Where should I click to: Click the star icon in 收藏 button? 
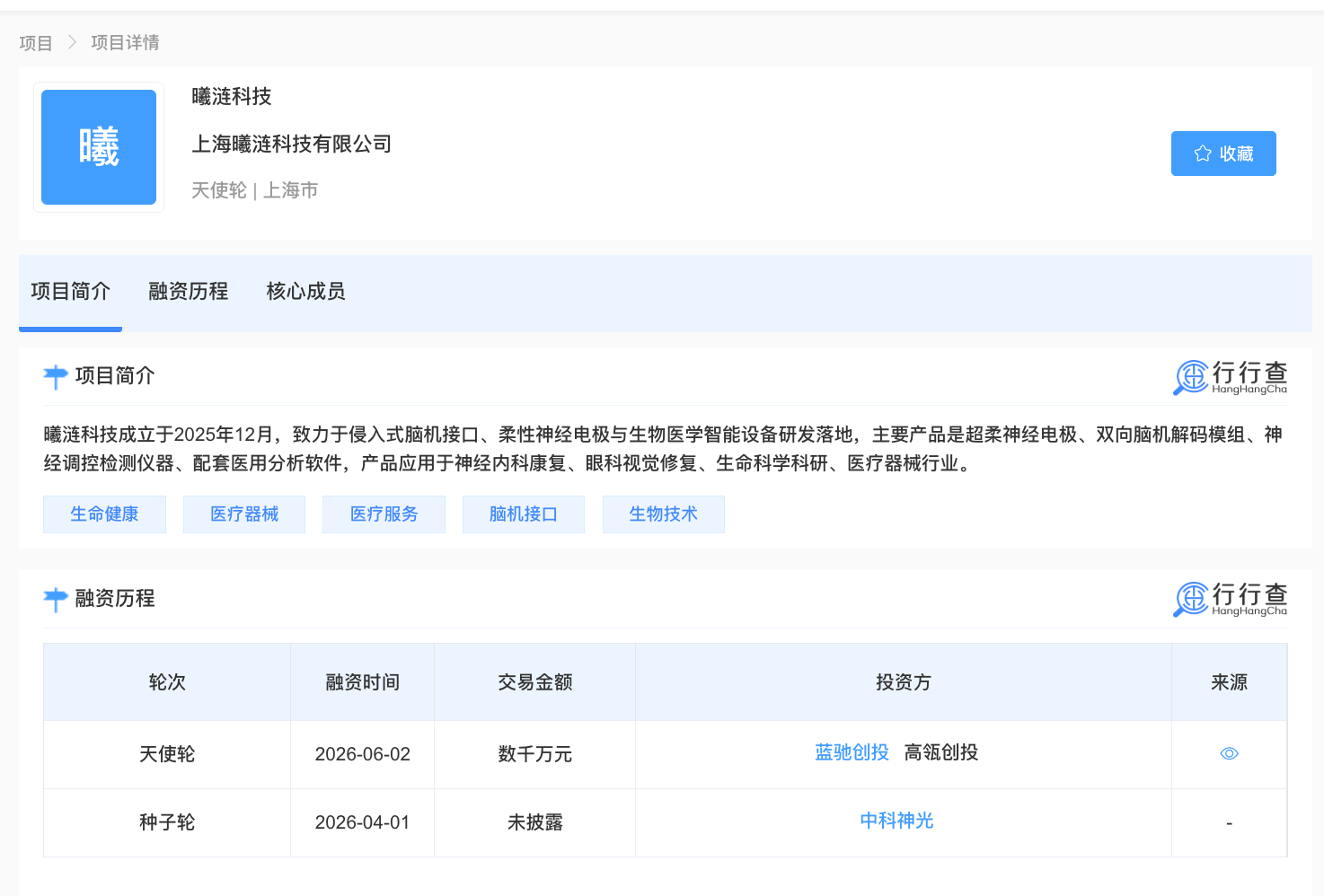(1203, 154)
